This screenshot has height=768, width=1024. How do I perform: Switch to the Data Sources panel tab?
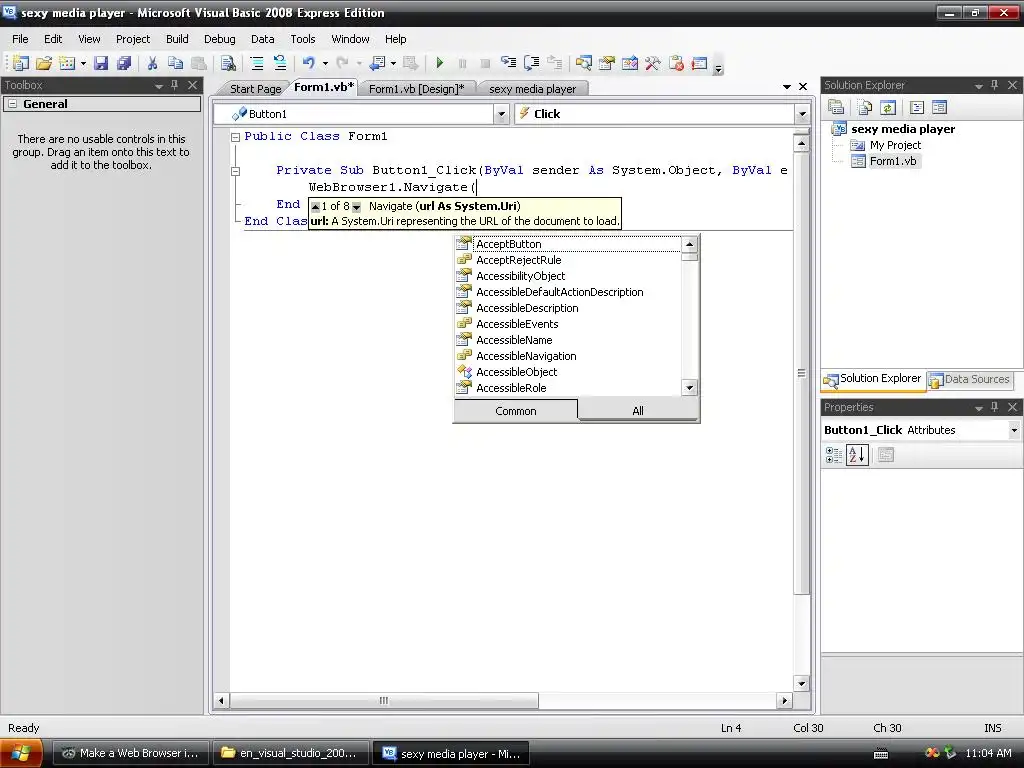pyautogui.click(x=969, y=379)
